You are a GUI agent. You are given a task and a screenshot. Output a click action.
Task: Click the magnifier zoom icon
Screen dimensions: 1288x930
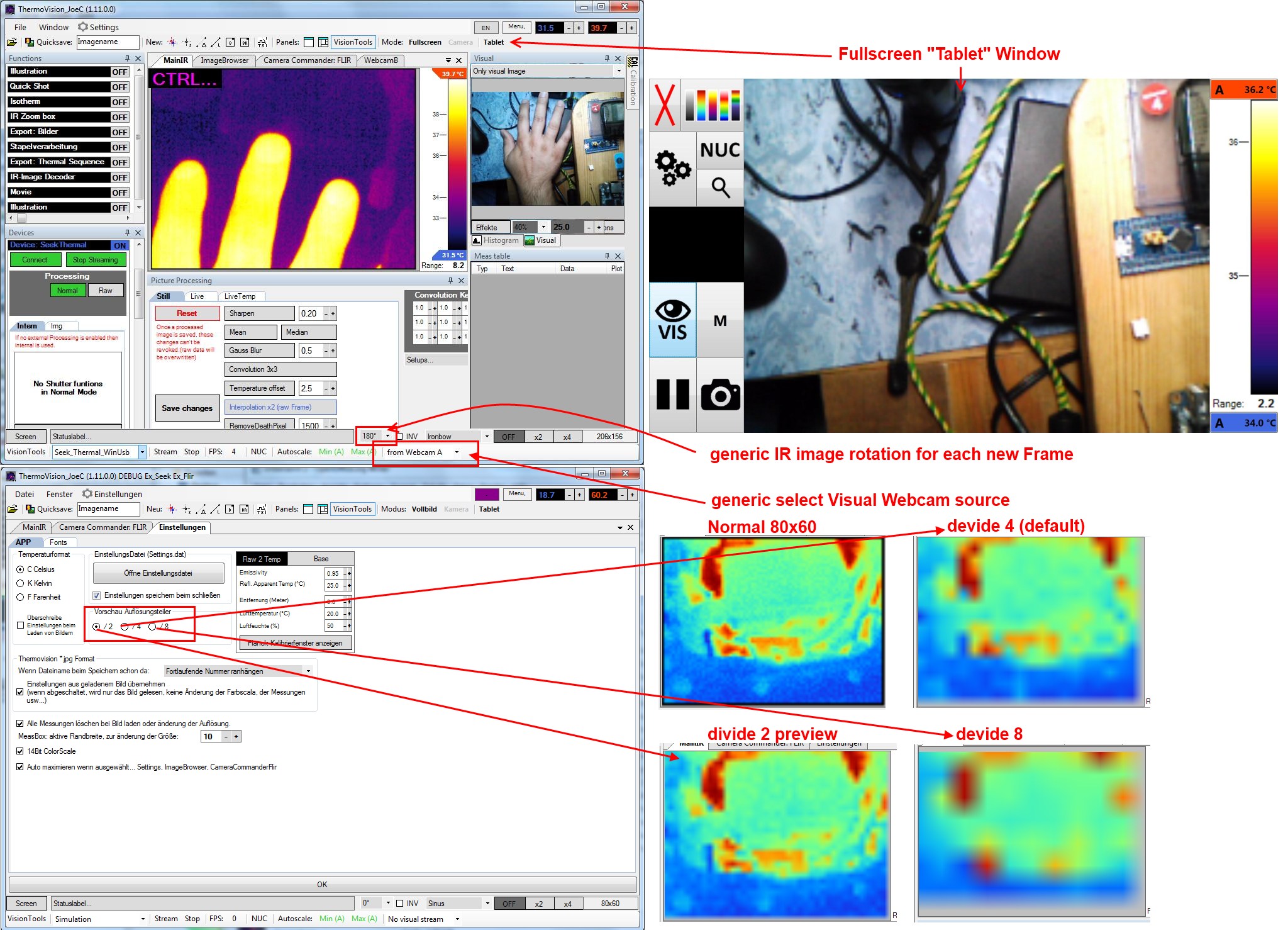click(720, 188)
